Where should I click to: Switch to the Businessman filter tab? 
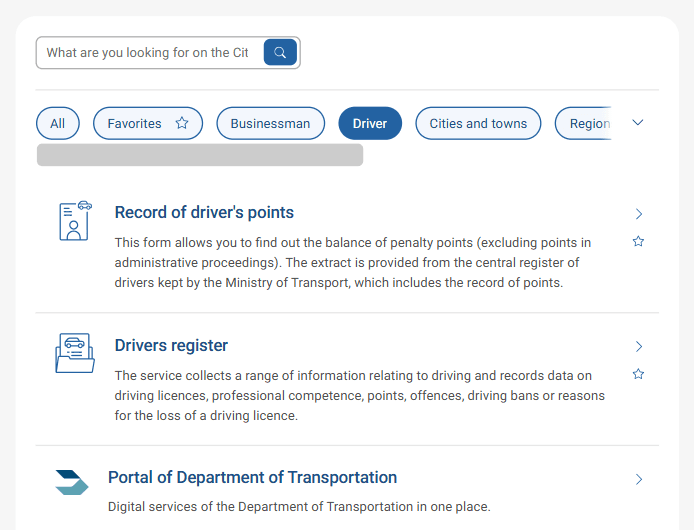pyautogui.click(x=270, y=124)
